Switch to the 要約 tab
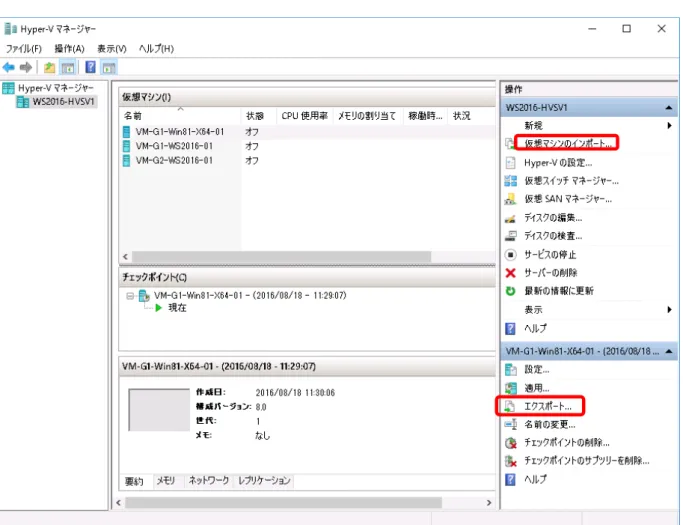 coord(134,481)
